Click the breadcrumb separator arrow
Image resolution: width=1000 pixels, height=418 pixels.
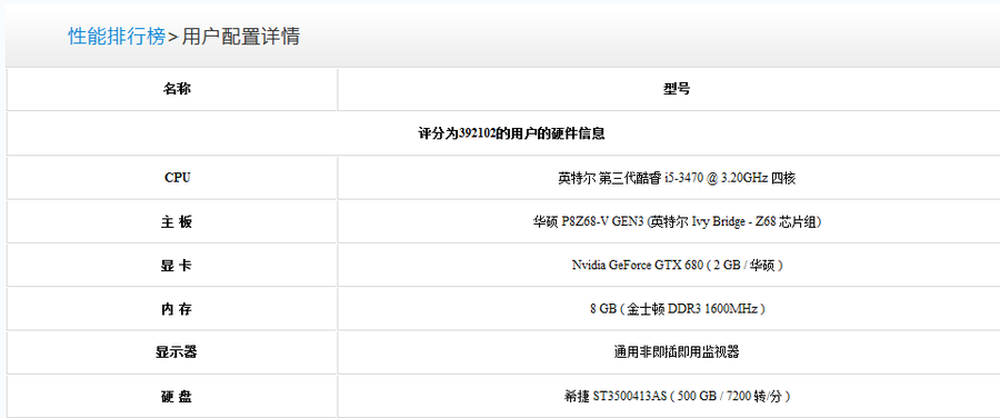pos(173,38)
